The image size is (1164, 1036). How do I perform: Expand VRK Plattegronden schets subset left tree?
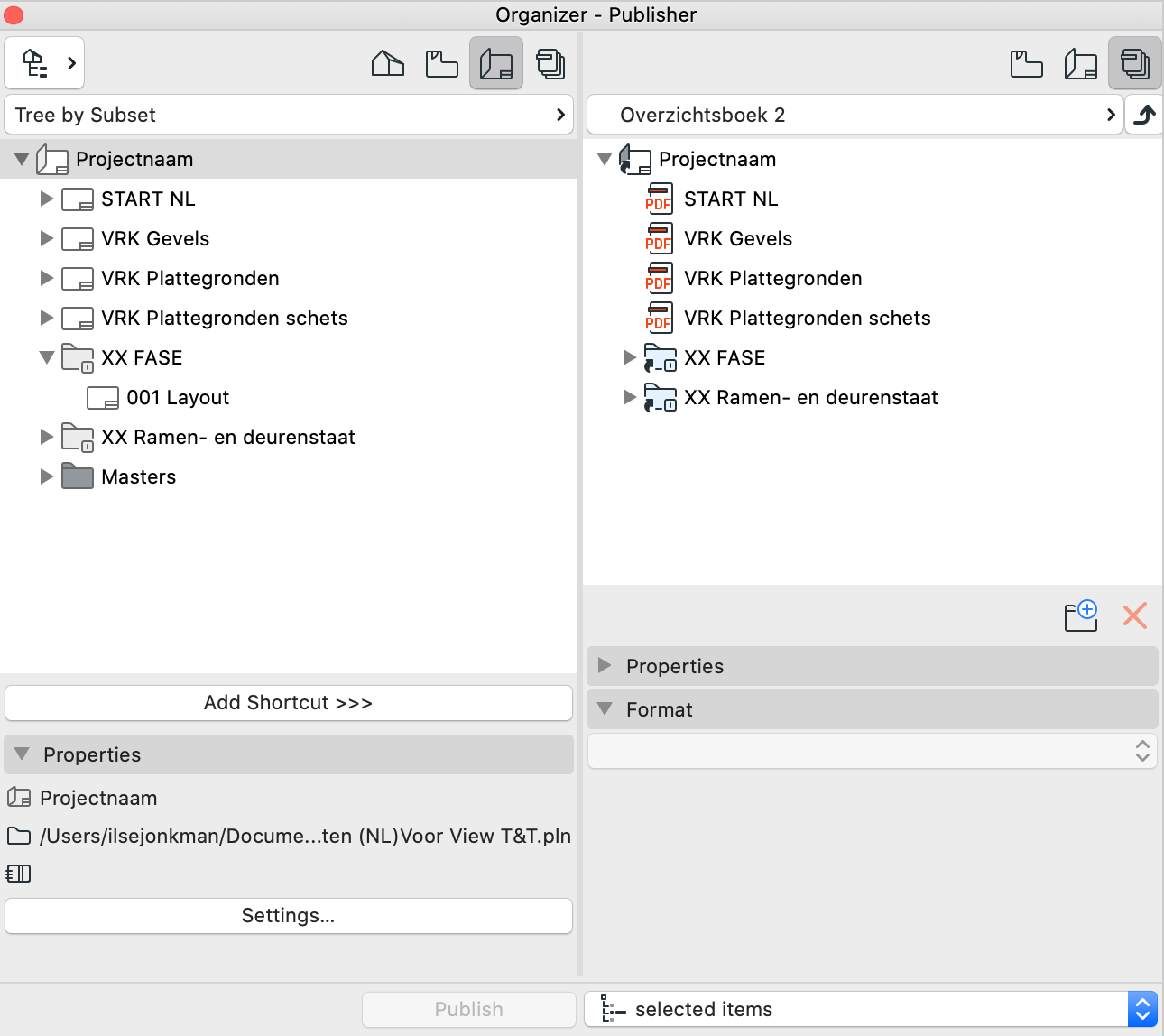point(47,318)
